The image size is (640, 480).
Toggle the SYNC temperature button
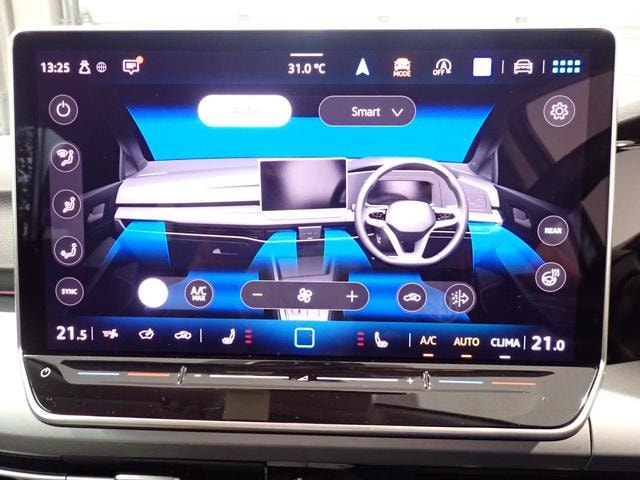coord(69,291)
